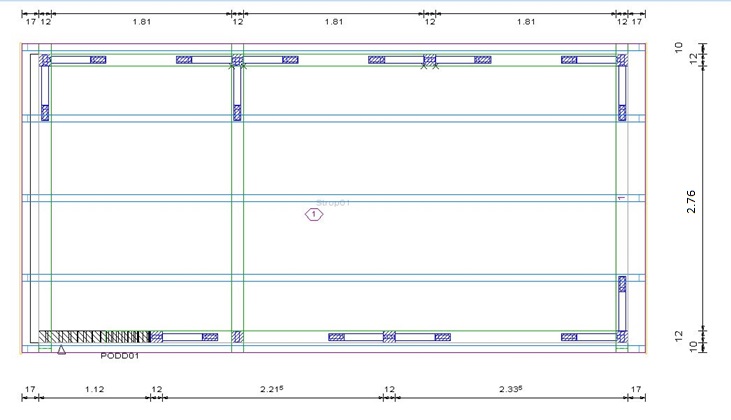Select the hatched block at bottom-right corner

pyautogui.click(x=621, y=337)
